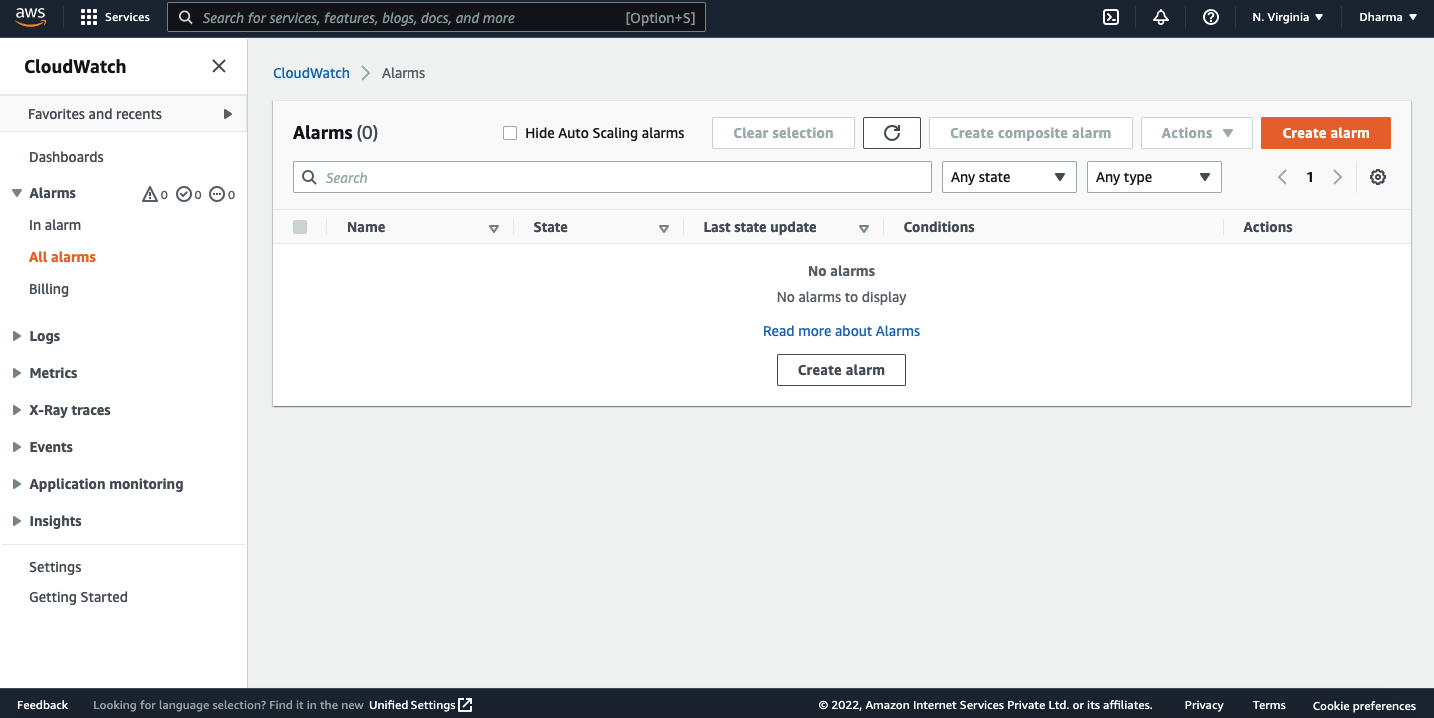The width and height of the screenshot is (1434, 718).
Task: Open the Any state filter dropdown
Action: click(x=1009, y=177)
